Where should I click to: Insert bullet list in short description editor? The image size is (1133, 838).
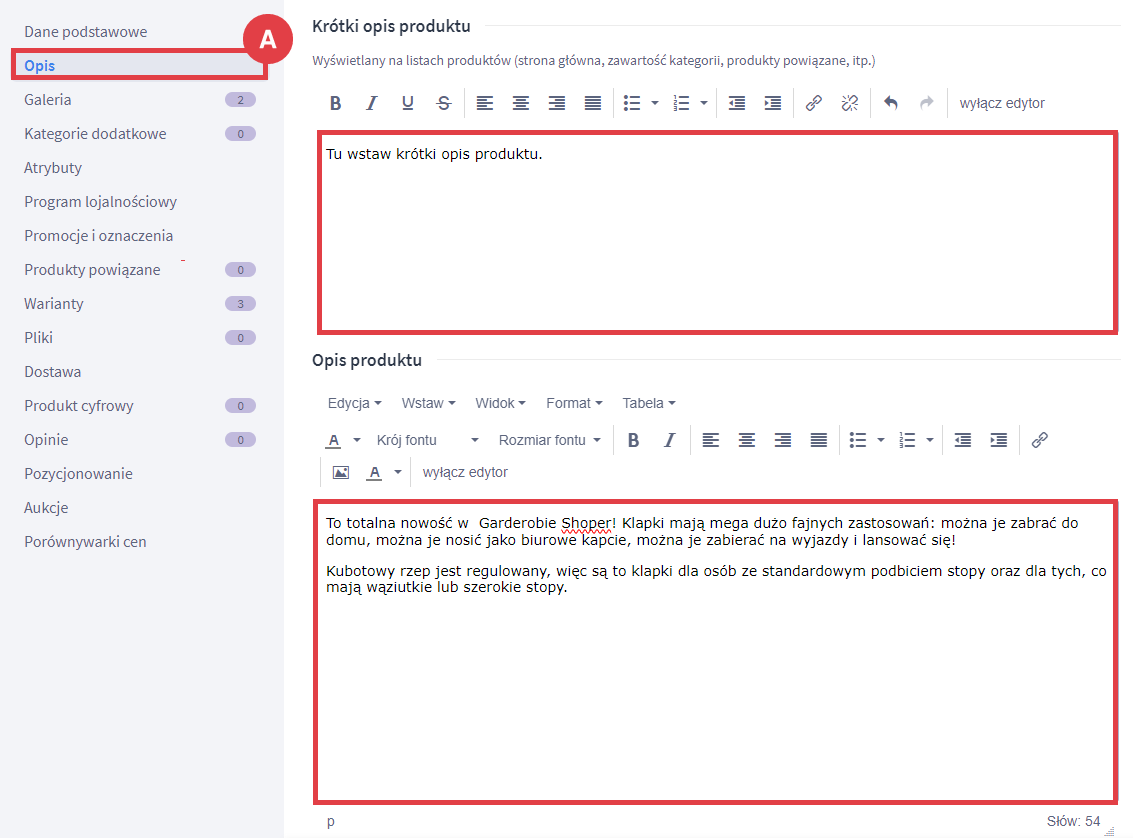[632, 103]
